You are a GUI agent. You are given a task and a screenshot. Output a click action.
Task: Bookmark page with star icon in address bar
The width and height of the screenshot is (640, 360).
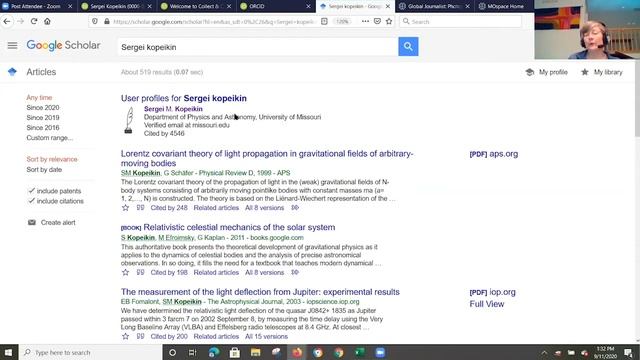click(389, 21)
